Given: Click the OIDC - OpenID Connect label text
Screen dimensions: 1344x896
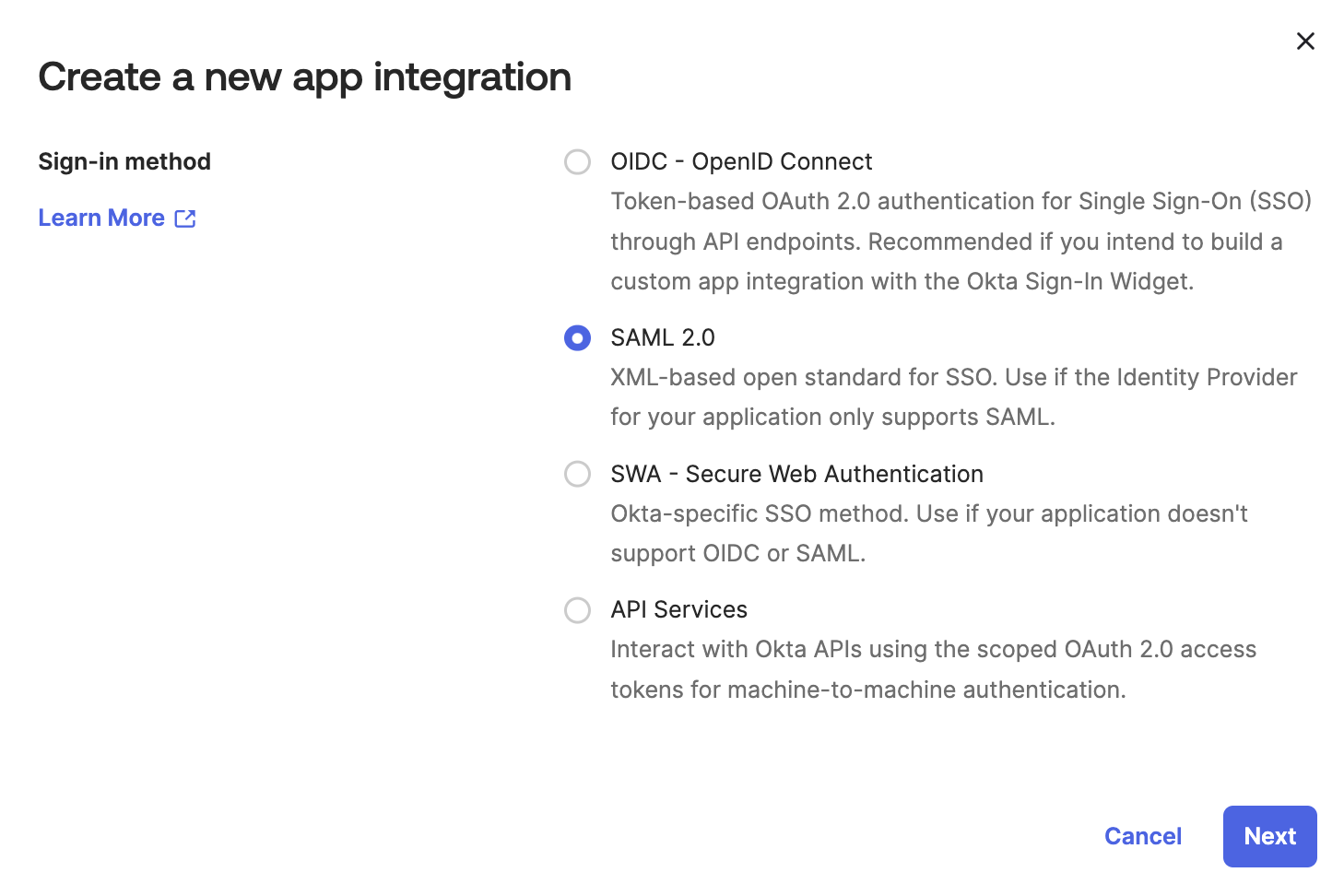Looking at the screenshot, I should pyautogui.click(x=741, y=161).
